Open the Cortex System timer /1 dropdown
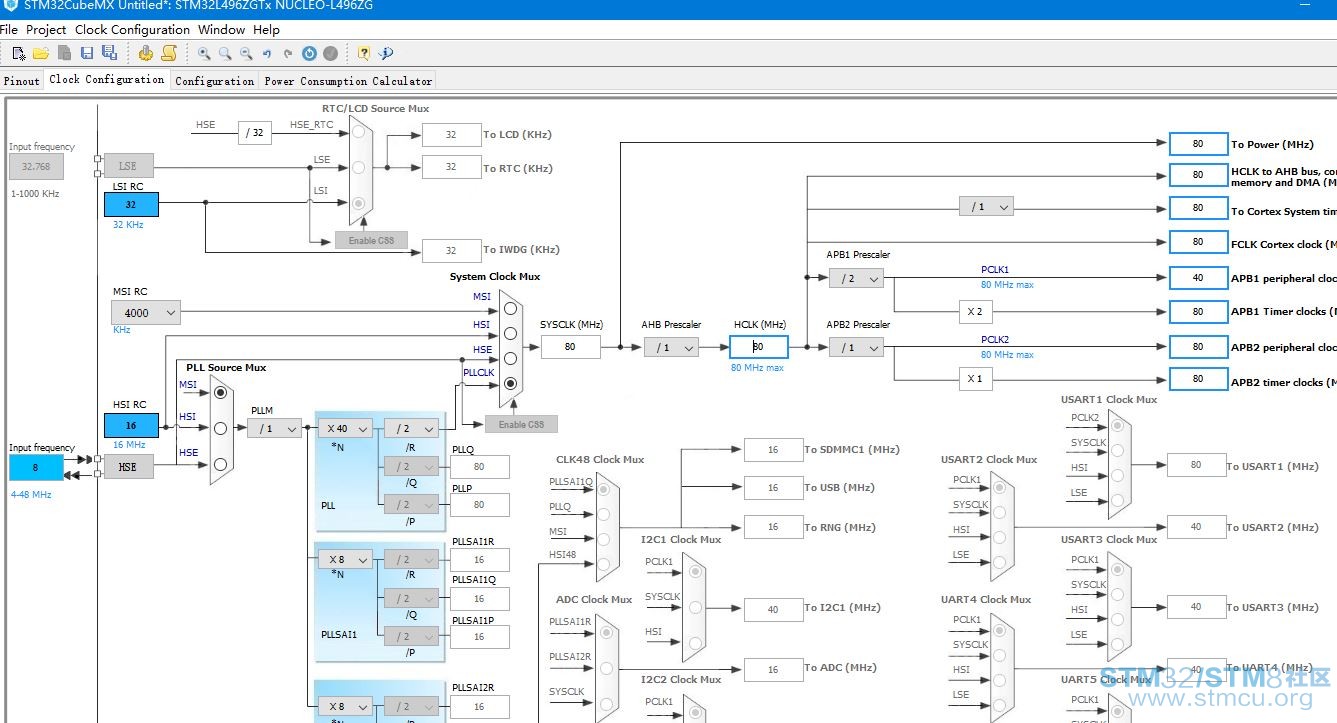 click(986, 207)
